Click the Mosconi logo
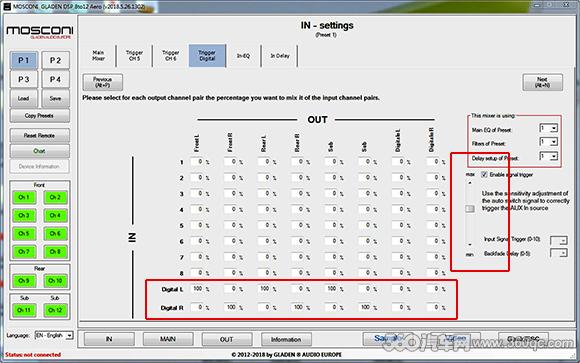 40,31
